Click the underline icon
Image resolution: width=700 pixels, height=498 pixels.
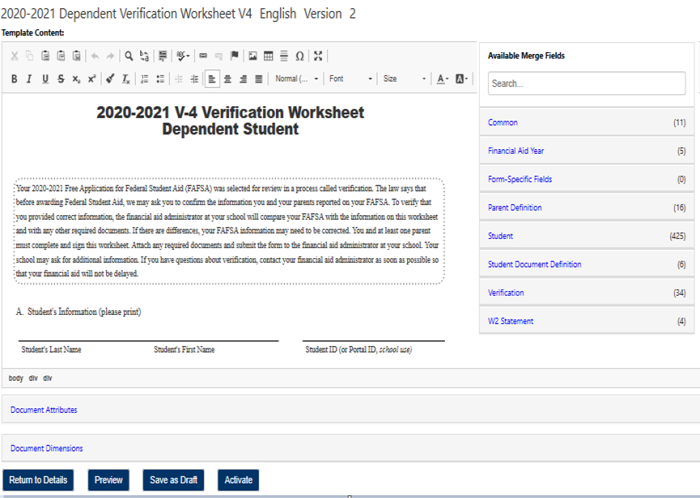coord(46,79)
